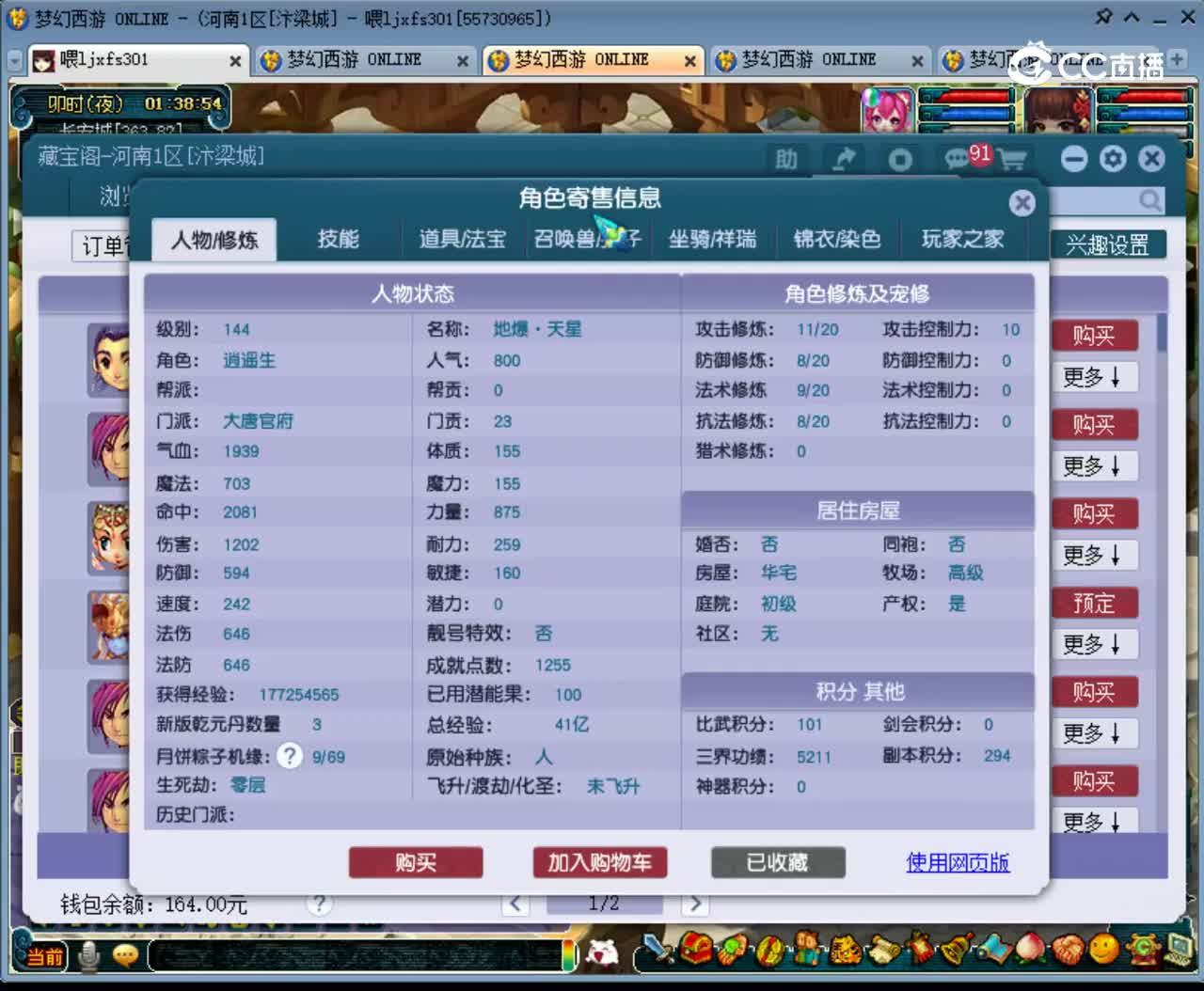Open the green gear system icon
This screenshot has width=1204, height=991.
click(1144, 951)
